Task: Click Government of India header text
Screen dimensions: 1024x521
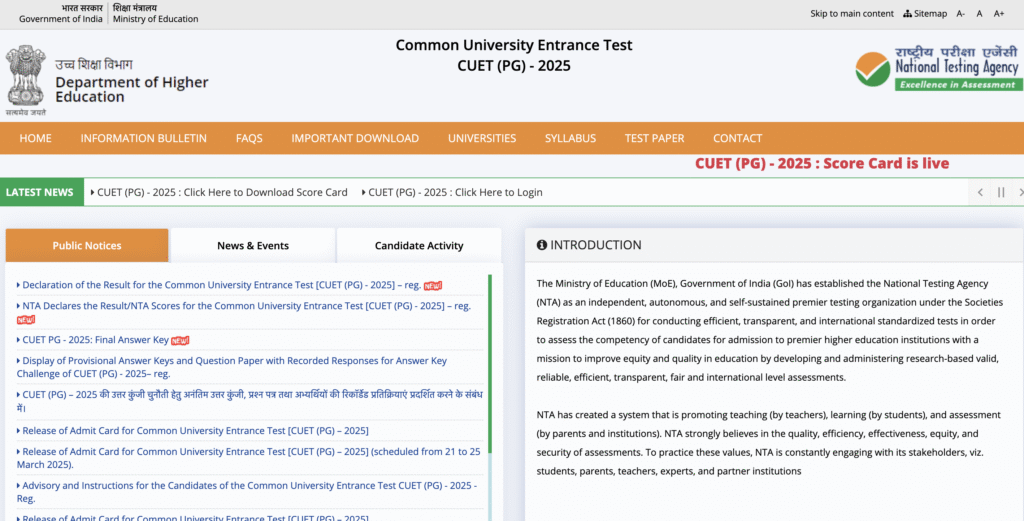Action: pyautogui.click(x=61, y=19)
